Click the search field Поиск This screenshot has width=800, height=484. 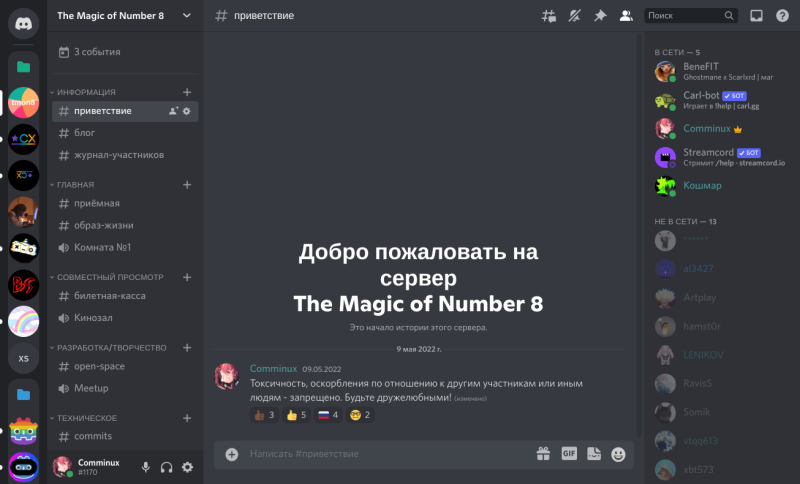tap(691, 16)
